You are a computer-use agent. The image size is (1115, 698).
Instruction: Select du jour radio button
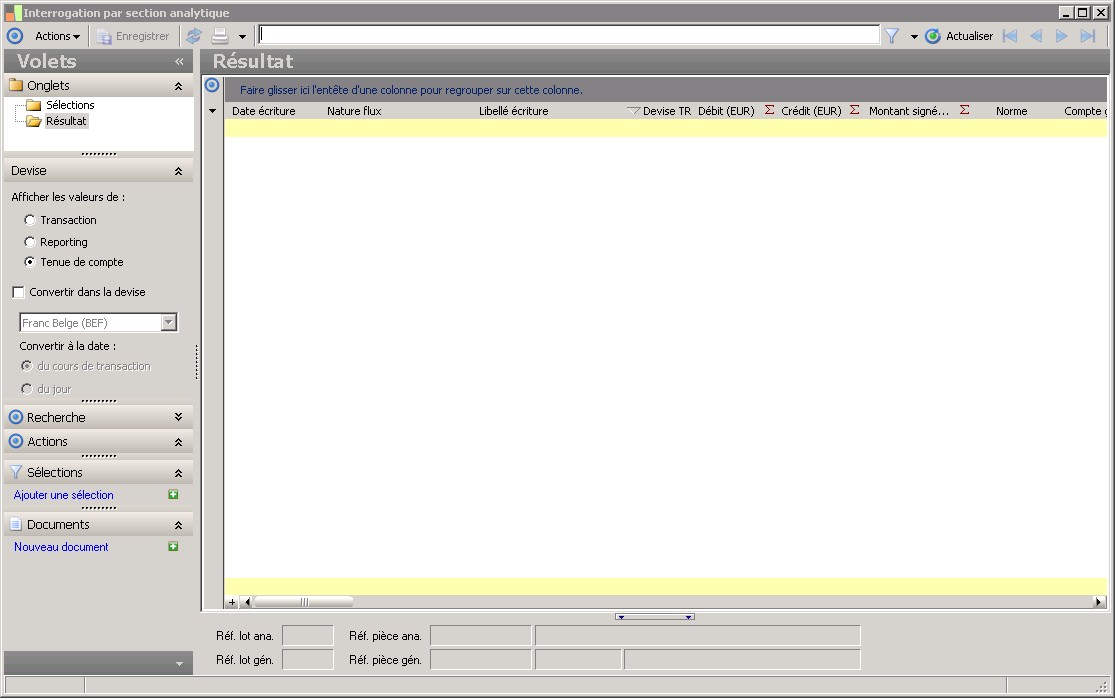pos(27,389)
